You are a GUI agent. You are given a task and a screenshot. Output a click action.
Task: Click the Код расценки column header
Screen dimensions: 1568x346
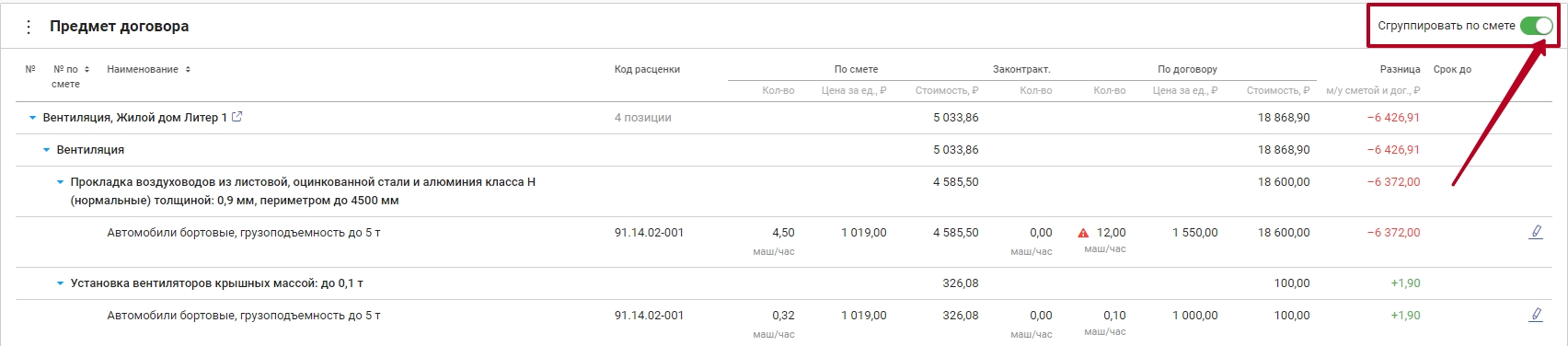647,69
